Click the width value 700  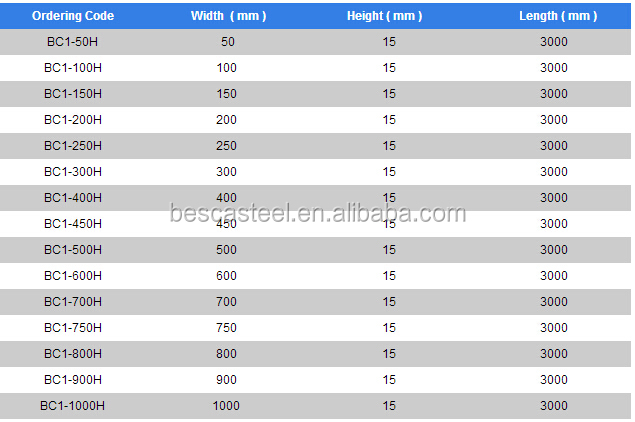(x=226, y=302)
